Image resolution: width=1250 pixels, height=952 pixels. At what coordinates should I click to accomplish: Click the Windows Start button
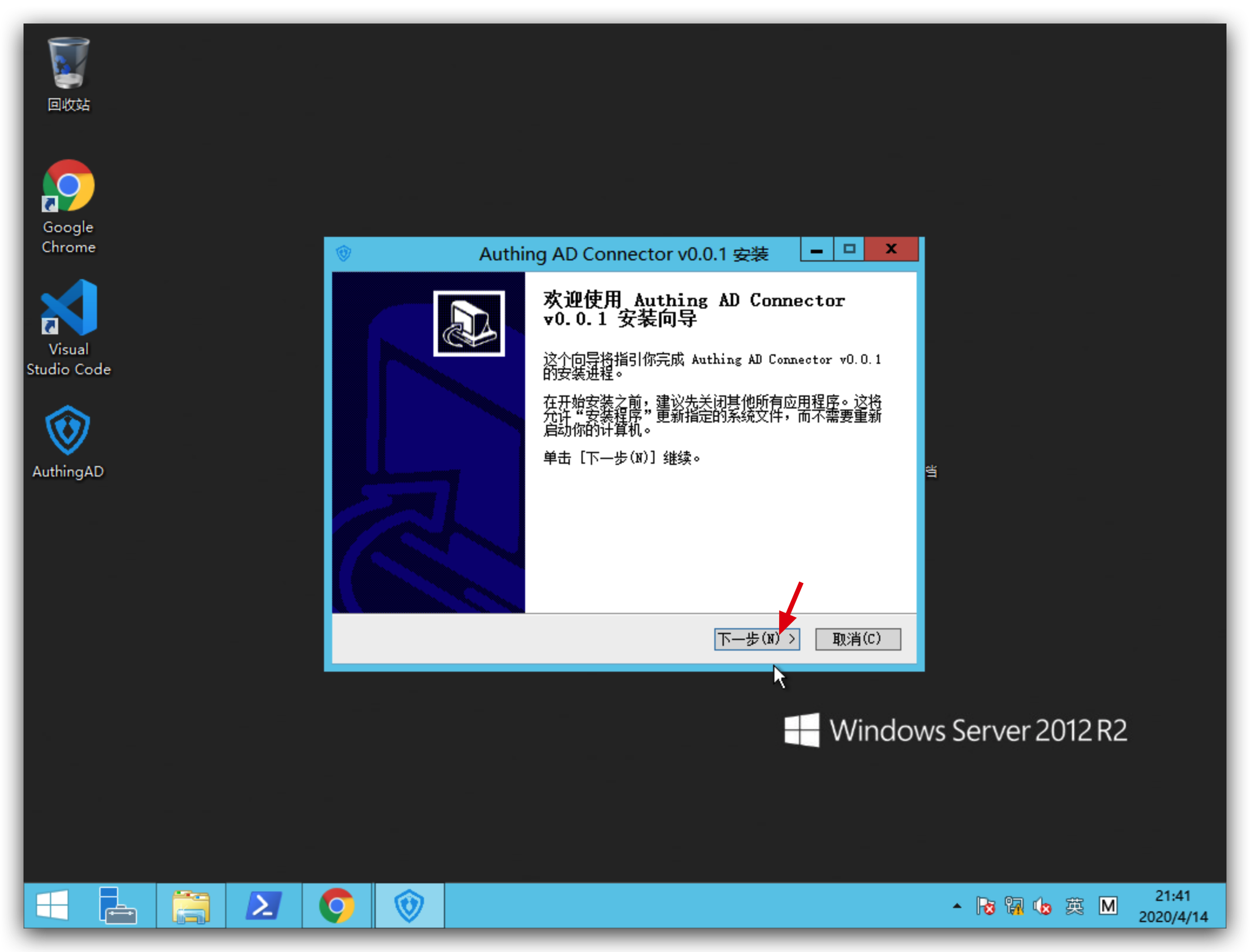52,905
